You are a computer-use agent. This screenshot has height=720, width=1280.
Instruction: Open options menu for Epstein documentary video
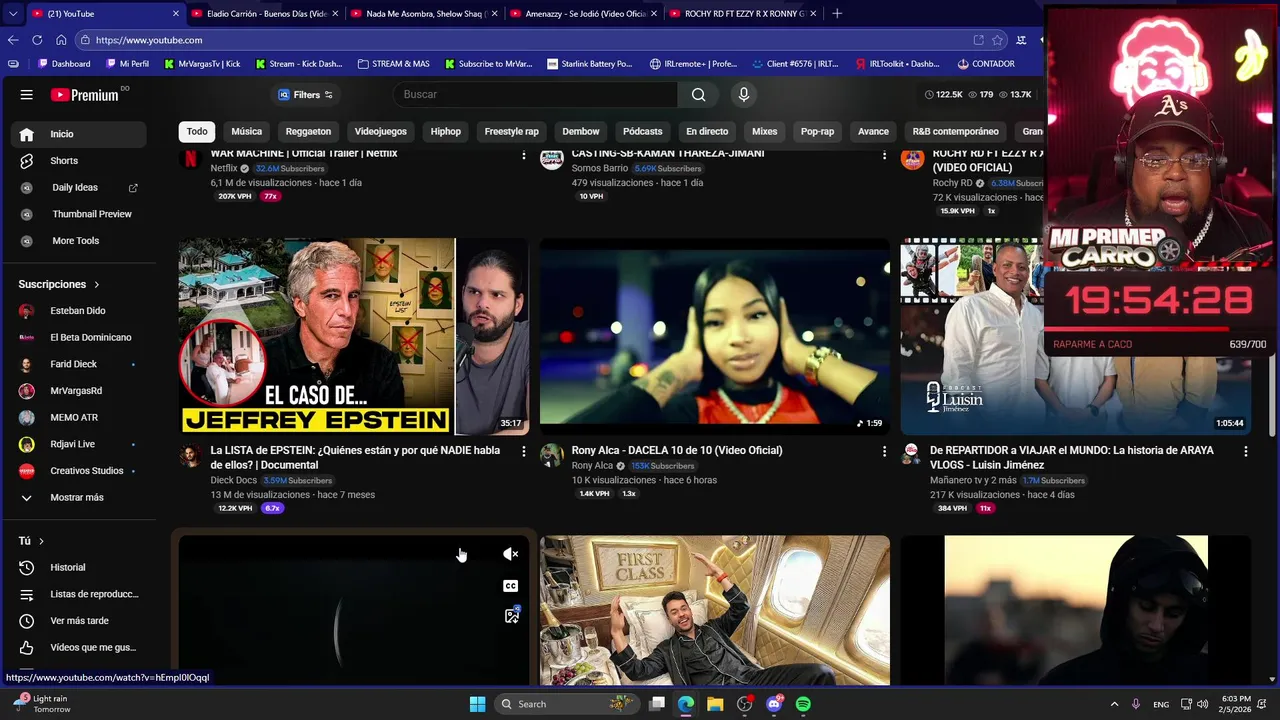523,452
